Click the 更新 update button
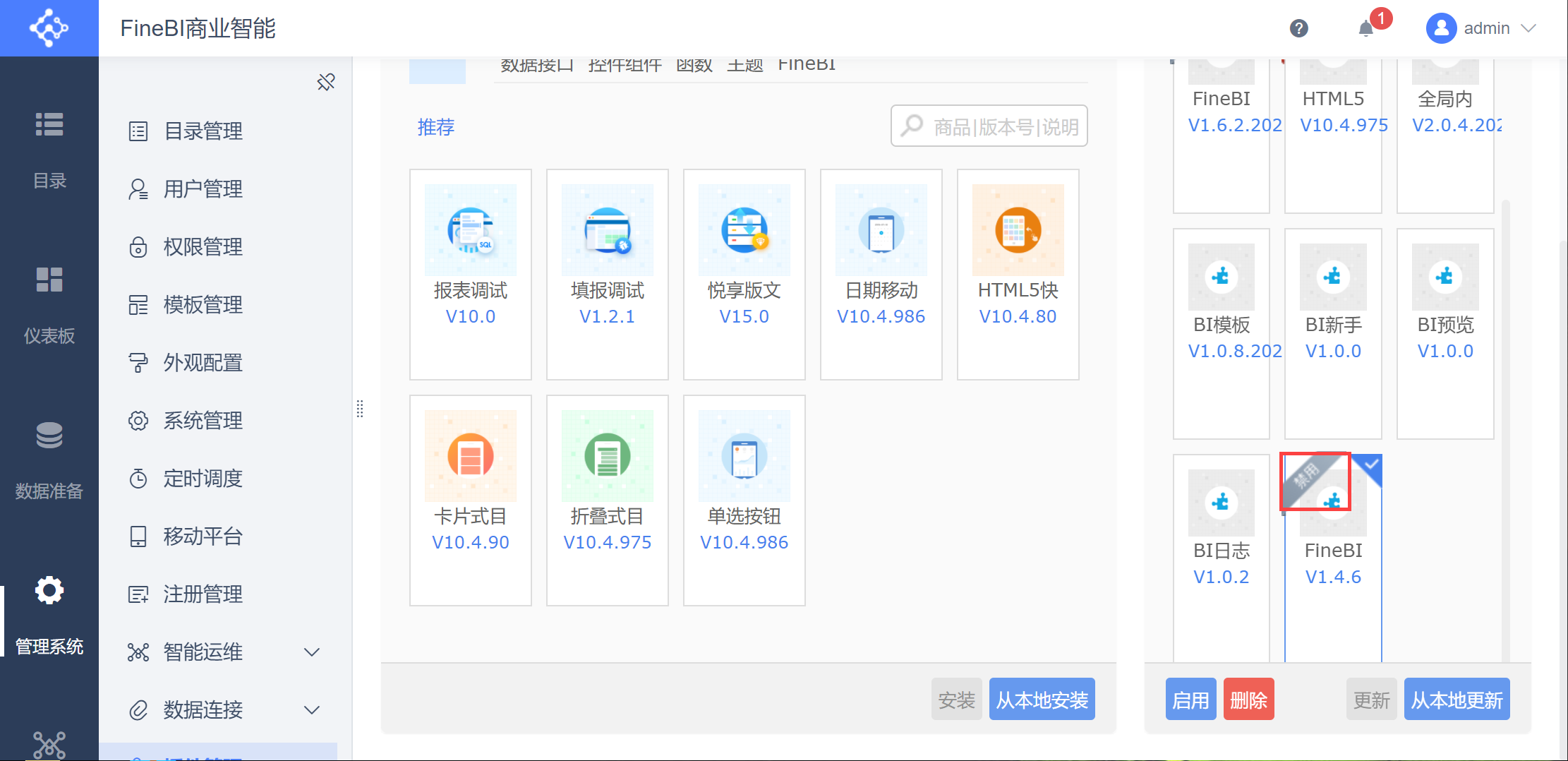 pos(1372,700)
